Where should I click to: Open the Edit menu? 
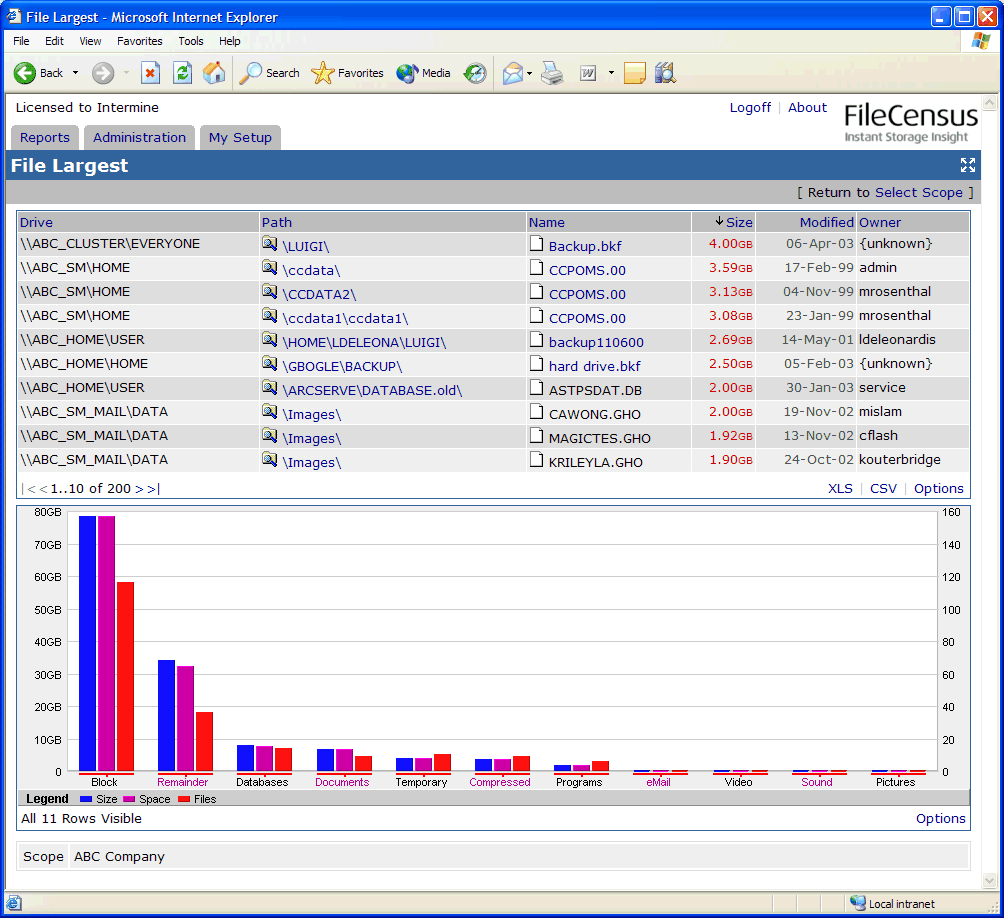point(54,41)
